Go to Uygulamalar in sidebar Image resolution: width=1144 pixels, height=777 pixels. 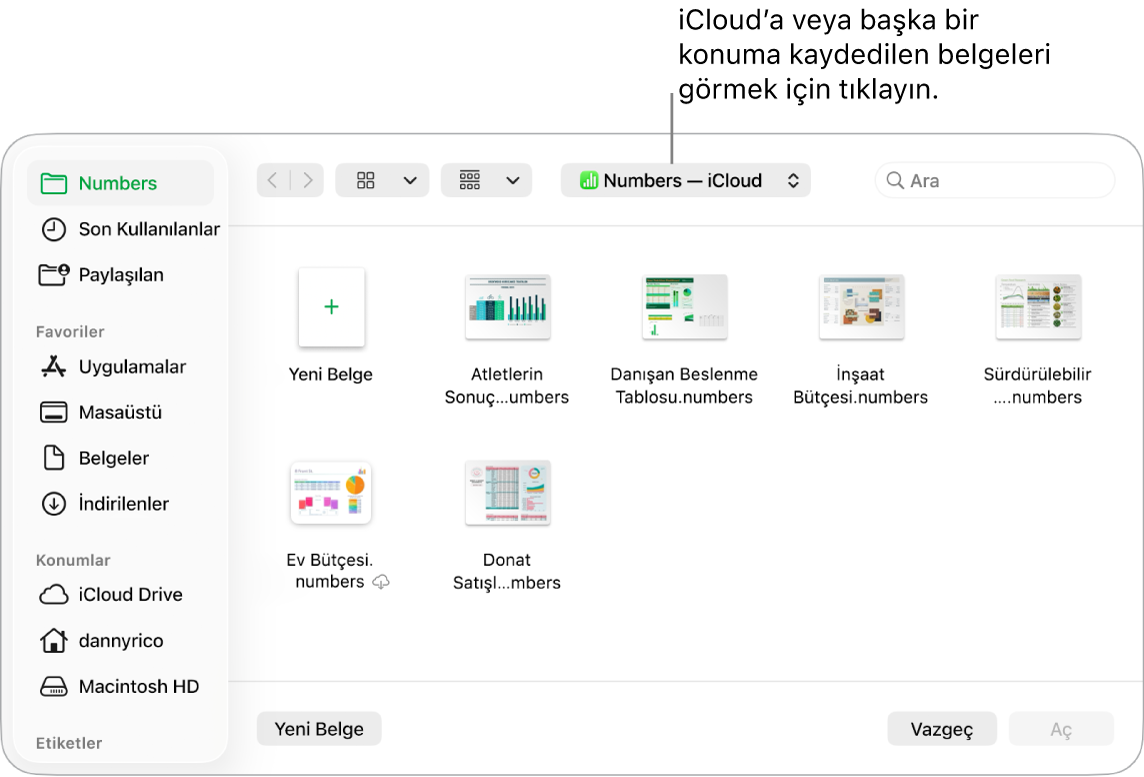pyautogui.click(x=120, y=366)
